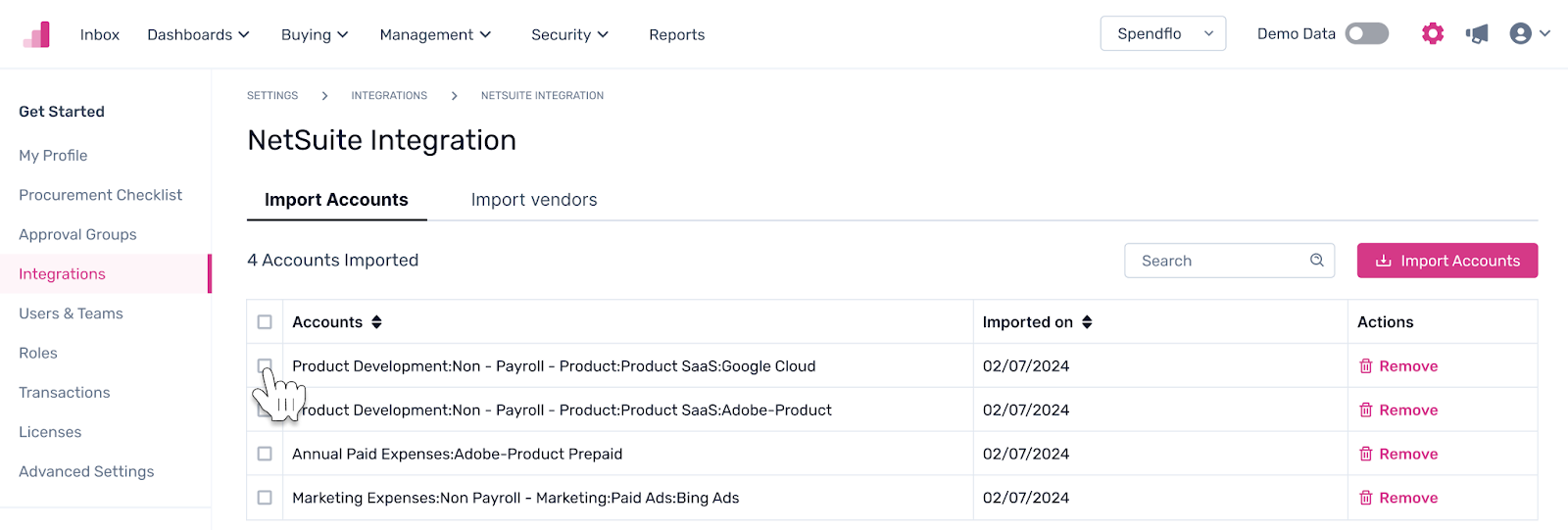Click trash icon in Bing Ads row

(1366, 499)
